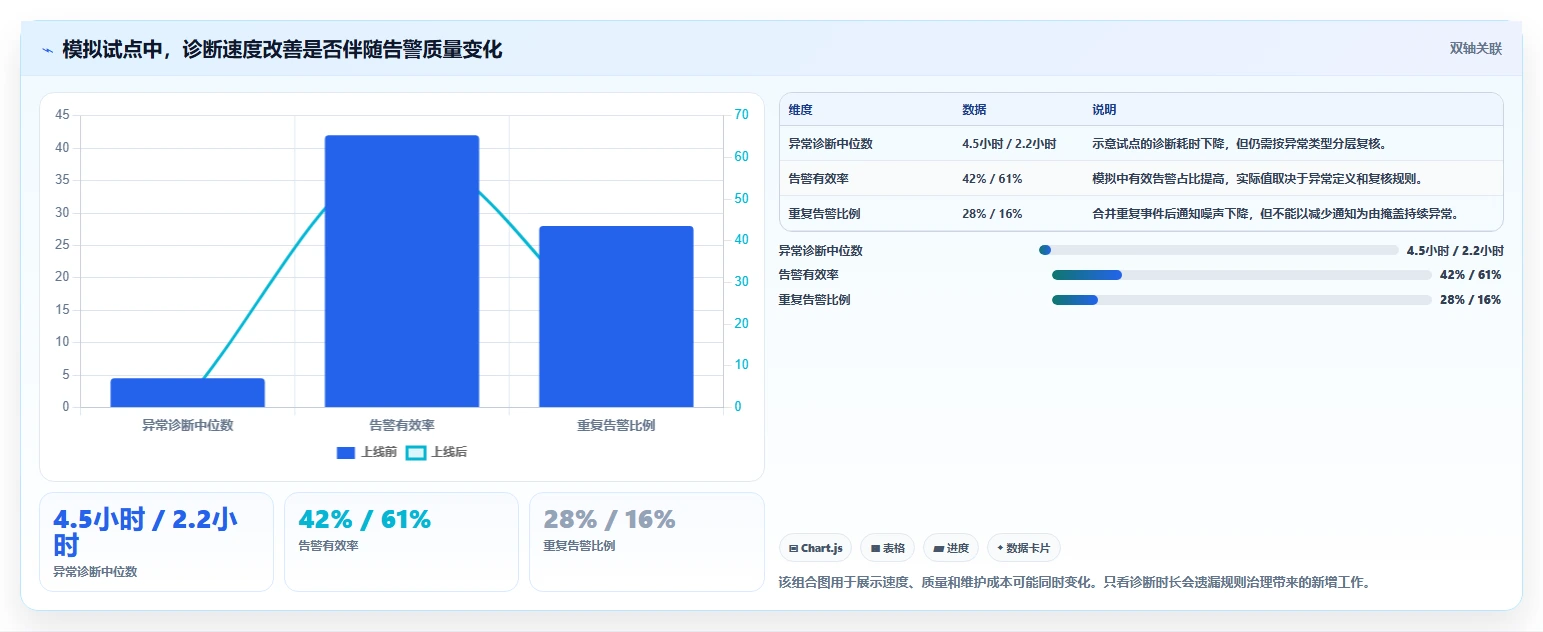Select the Chart.js chip label
The width and height of the screenshot is (1543, 632).
tap(822, 548)
